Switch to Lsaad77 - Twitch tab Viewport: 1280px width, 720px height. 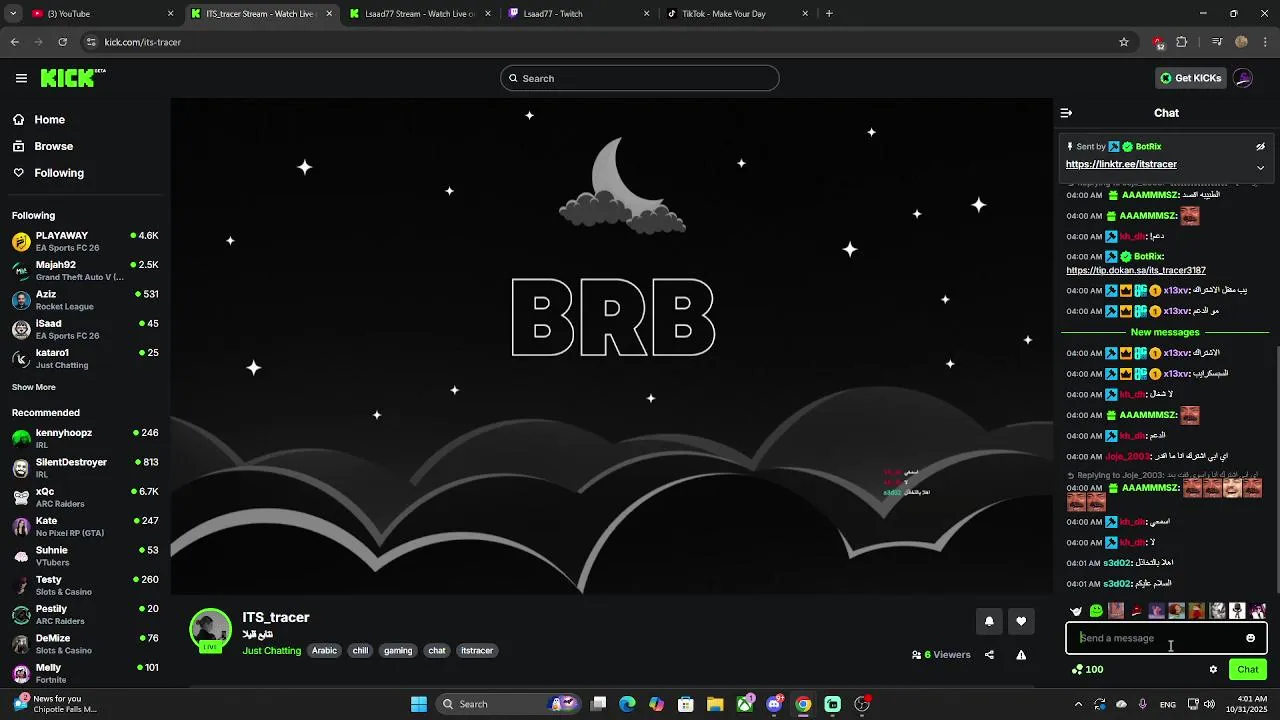point(578,14)
